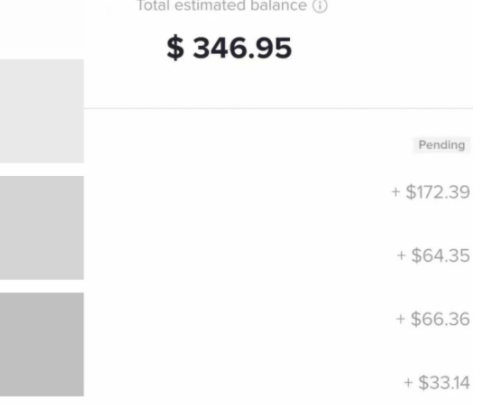View the + $66.36 transaction amount
Image resolution: width=481 pixels, height=405 pixels.
pos(433,319)
